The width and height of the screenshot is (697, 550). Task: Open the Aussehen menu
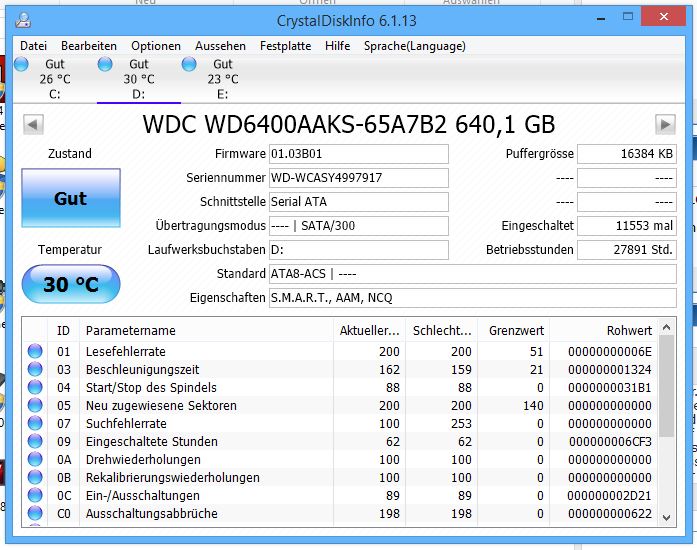click(220, 46)
